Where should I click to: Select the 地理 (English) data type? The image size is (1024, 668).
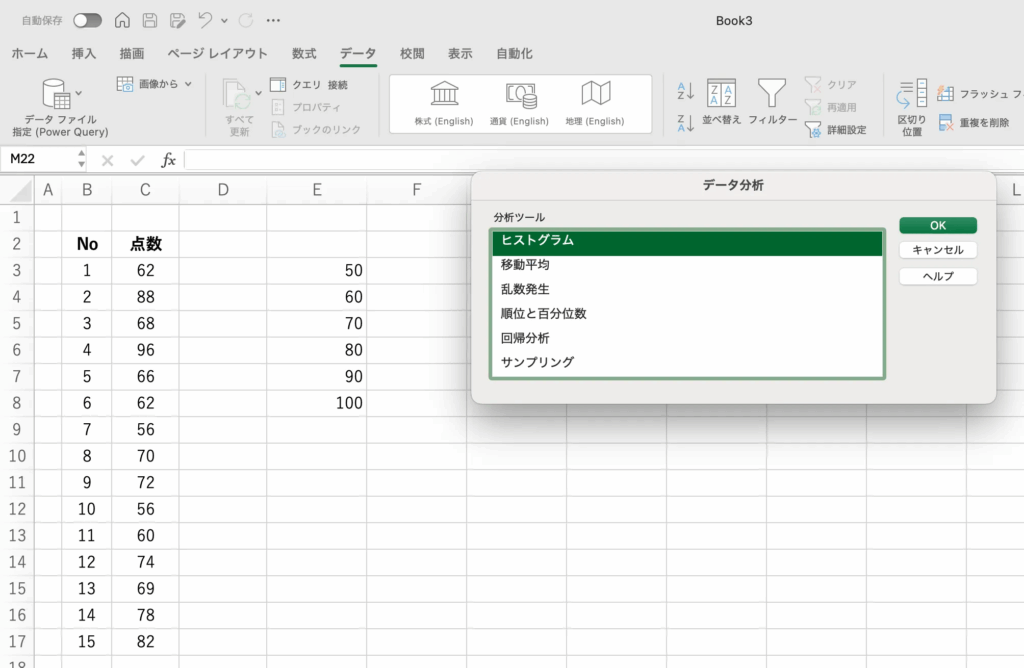click(x=595, y=103)
